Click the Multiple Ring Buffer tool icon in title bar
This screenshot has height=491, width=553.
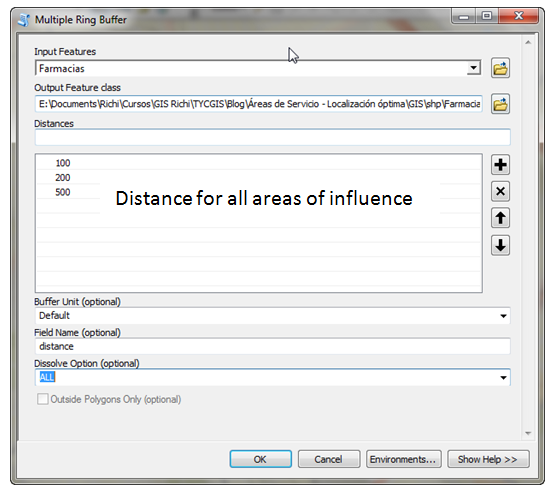tap(24, 20)
